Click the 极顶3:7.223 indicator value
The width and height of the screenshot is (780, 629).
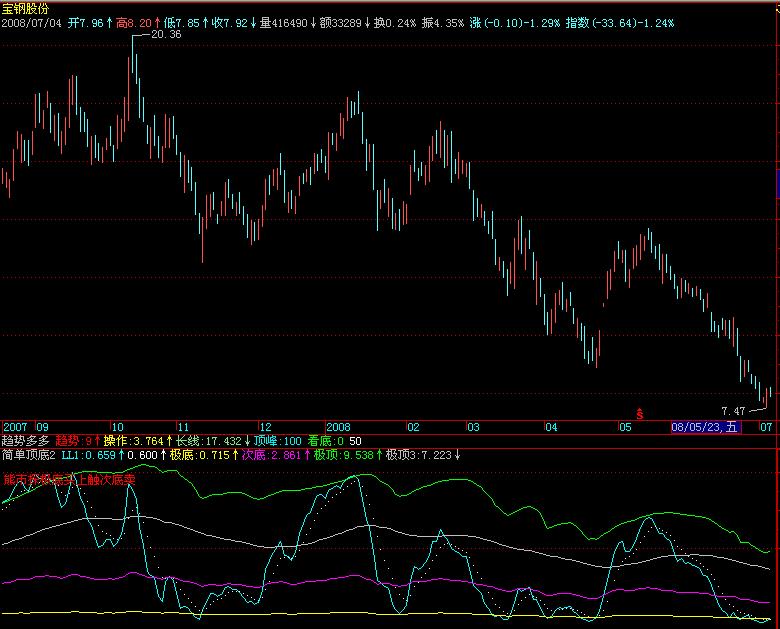click(419, 455)
